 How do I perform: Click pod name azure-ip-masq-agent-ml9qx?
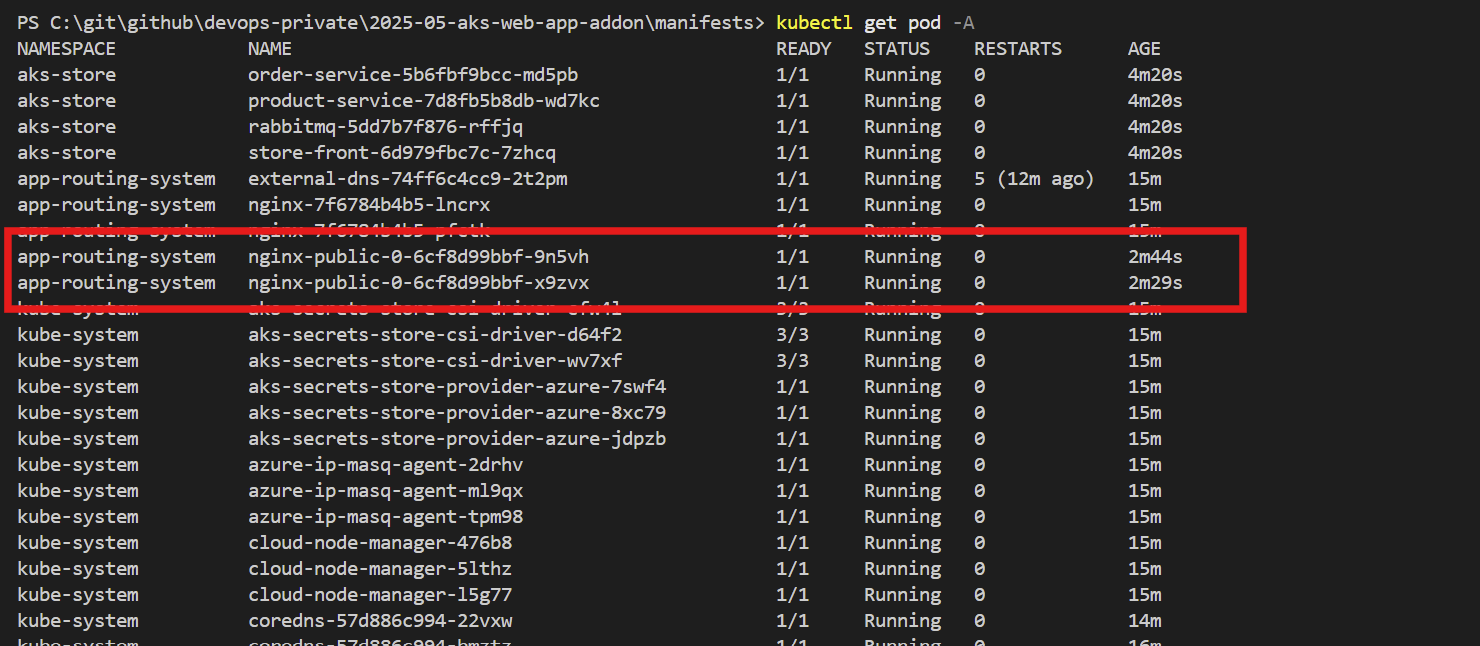tap(386, 491)
